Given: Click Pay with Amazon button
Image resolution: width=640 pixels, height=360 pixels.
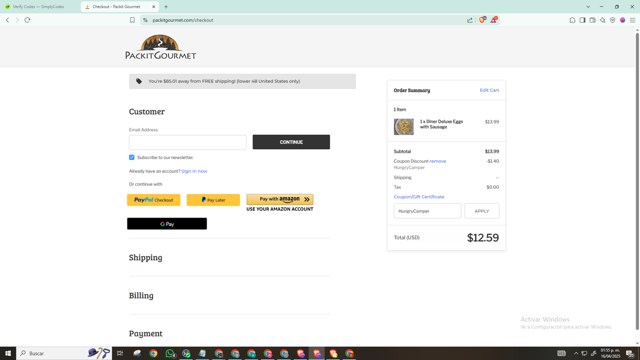Looking at the screenshot, I should tap(280, 199).
